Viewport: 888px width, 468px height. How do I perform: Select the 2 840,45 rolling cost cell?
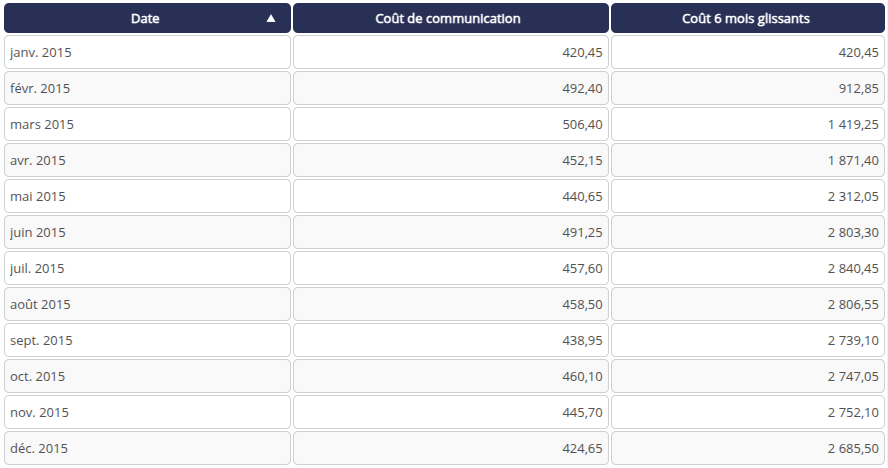[747, 268]
